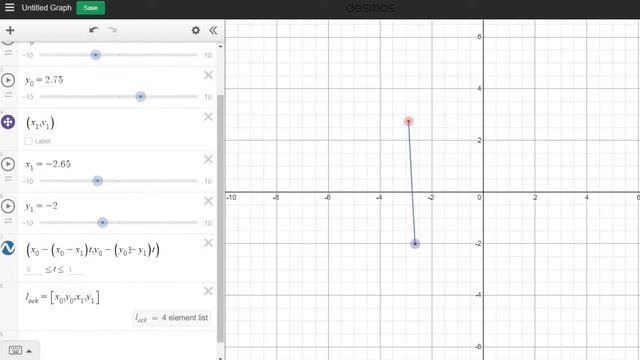Open the hamburger main menu

coord(9,7)
